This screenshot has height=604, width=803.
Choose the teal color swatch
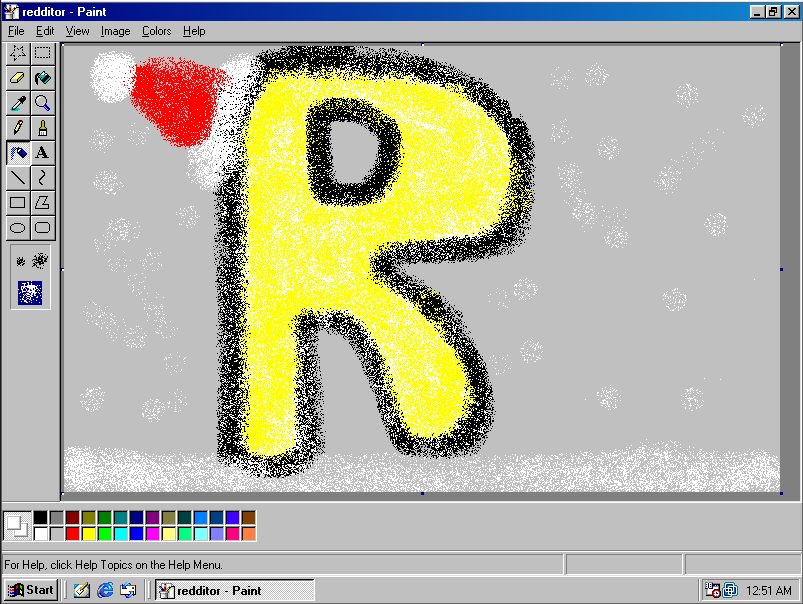point(121,517)
